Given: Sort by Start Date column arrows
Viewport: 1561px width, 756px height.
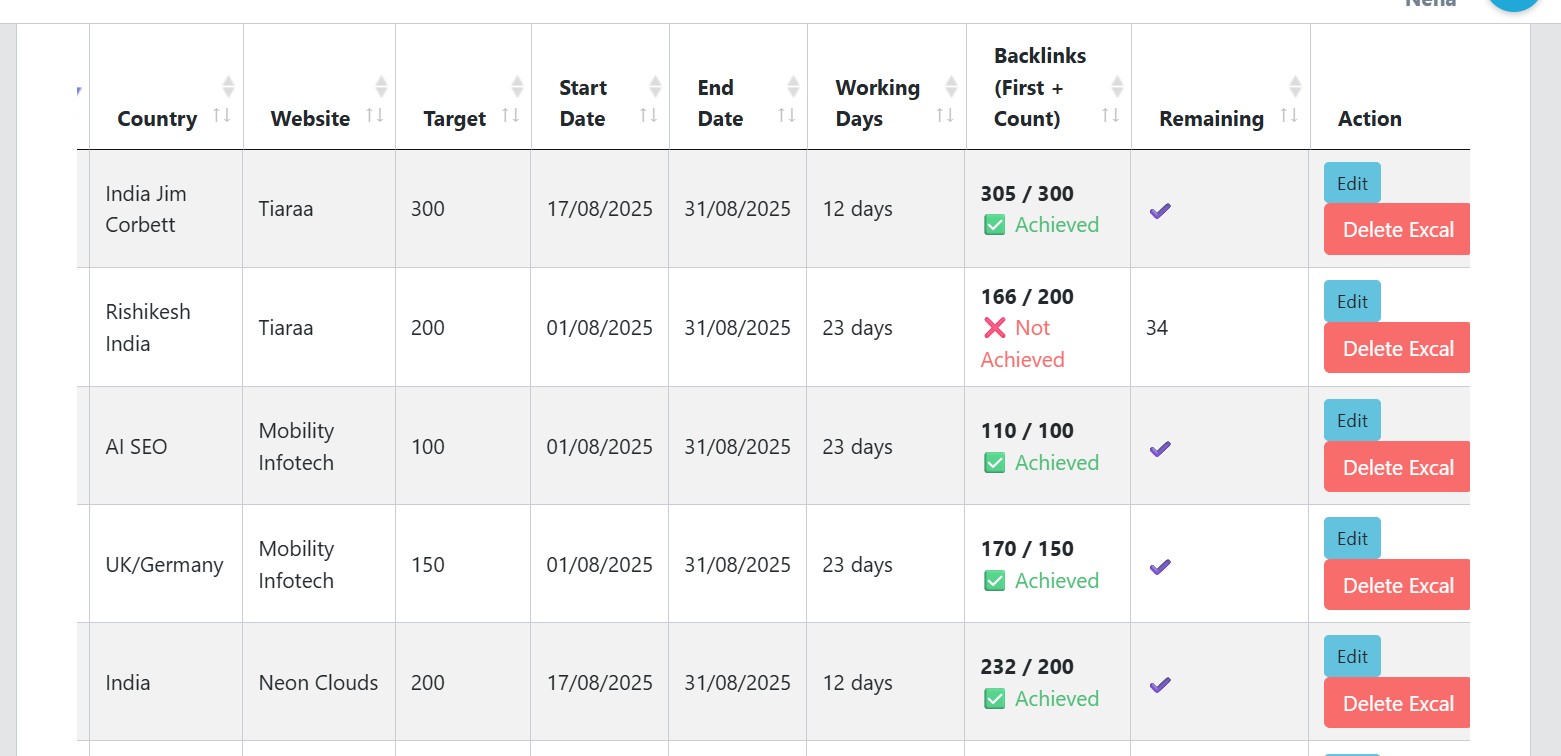Looking at the screenshot, I should pyautogui.click(x=649, y=116).
